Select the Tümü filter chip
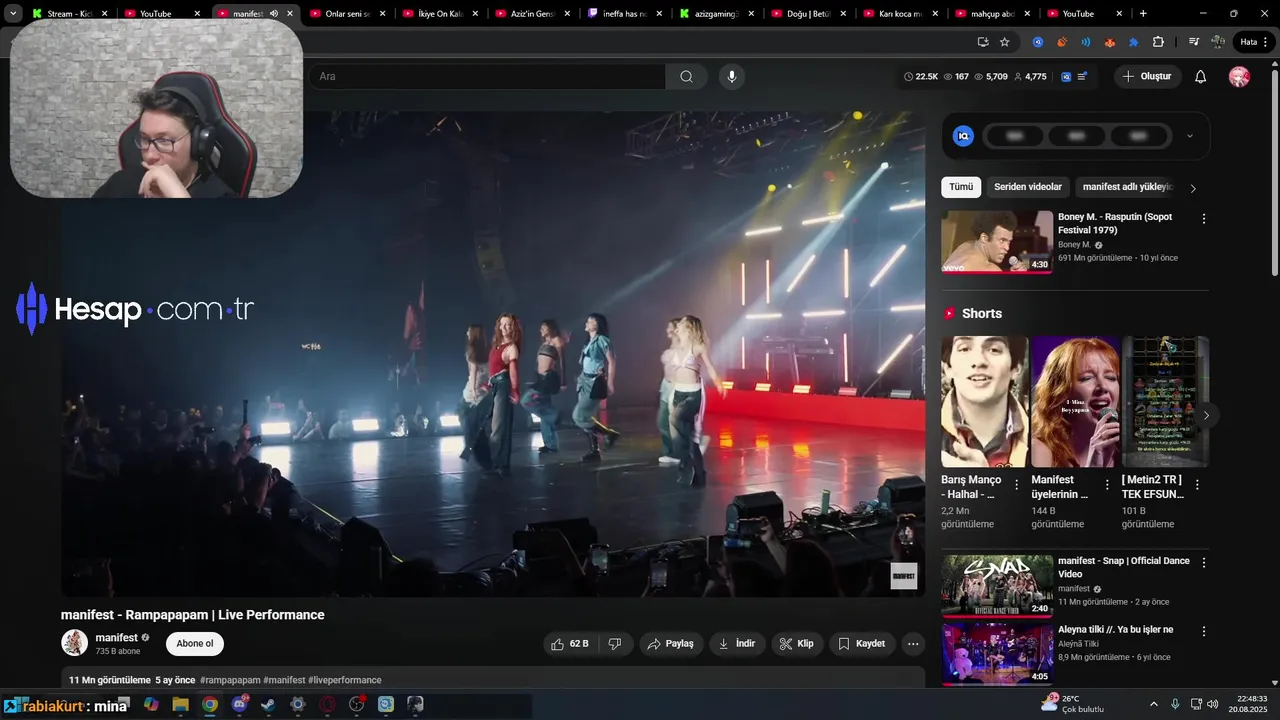This screenshot has width=1280, height=720. pos(961,187)
